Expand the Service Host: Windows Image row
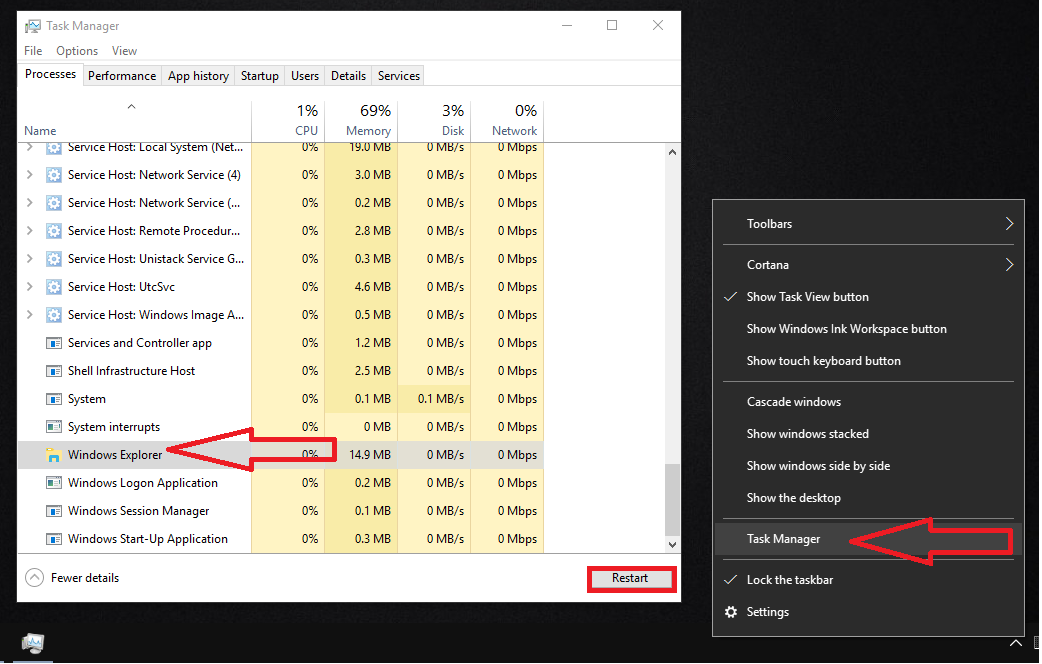The image size is (1042, 664). (29, 314)
